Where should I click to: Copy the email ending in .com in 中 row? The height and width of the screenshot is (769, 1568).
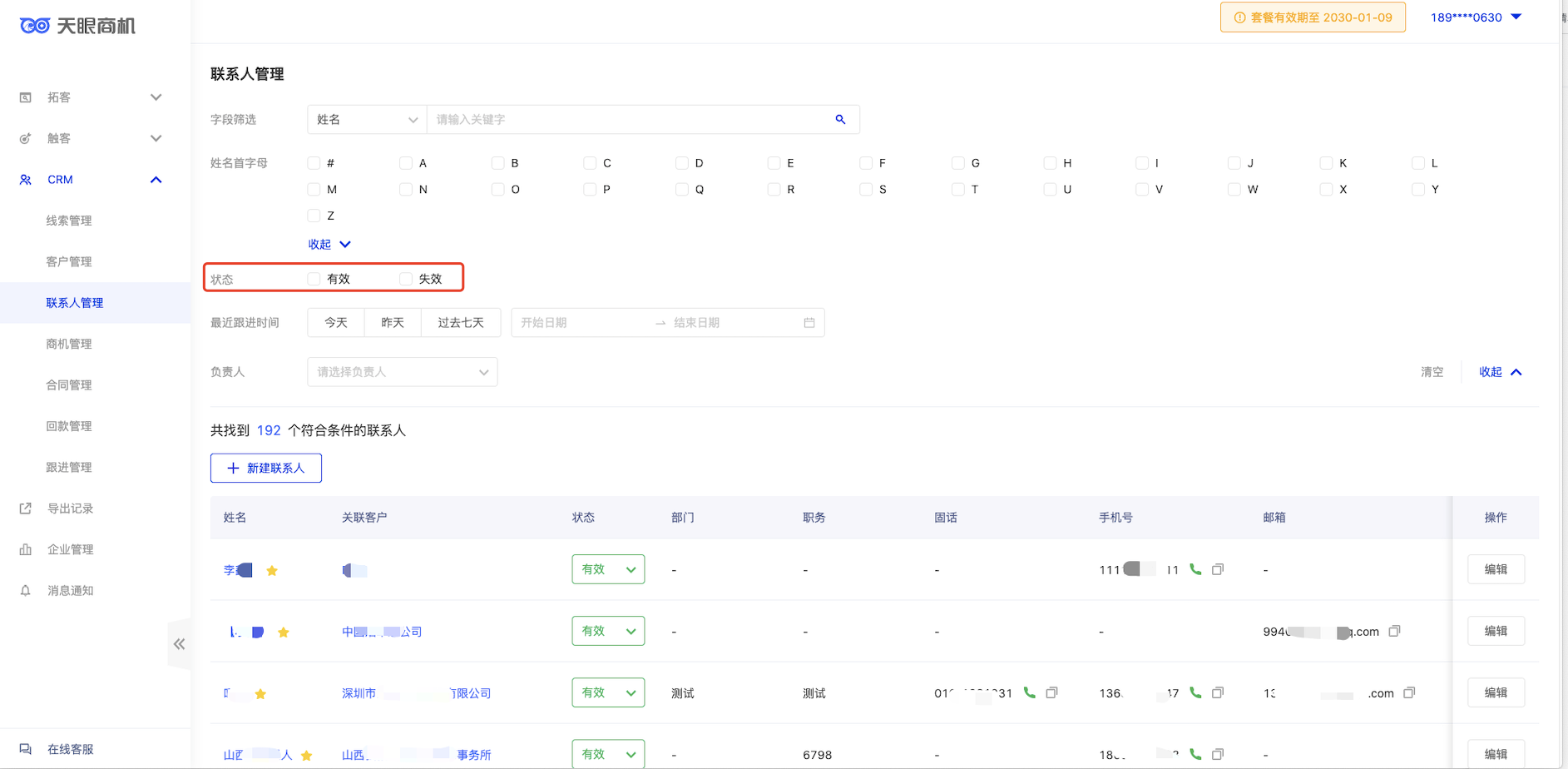(1395, 632)
